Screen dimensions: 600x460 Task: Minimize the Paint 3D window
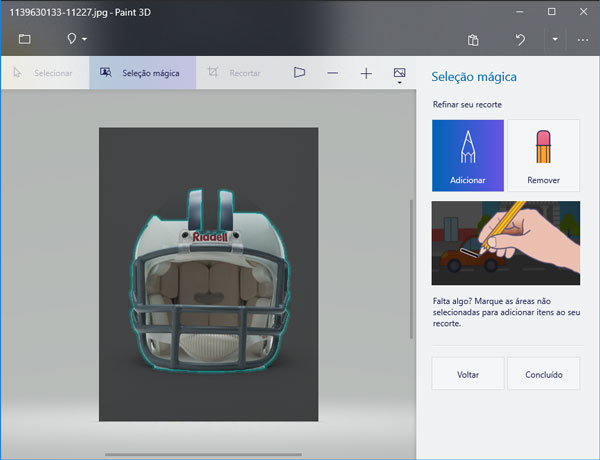click(x=519, y=12)
